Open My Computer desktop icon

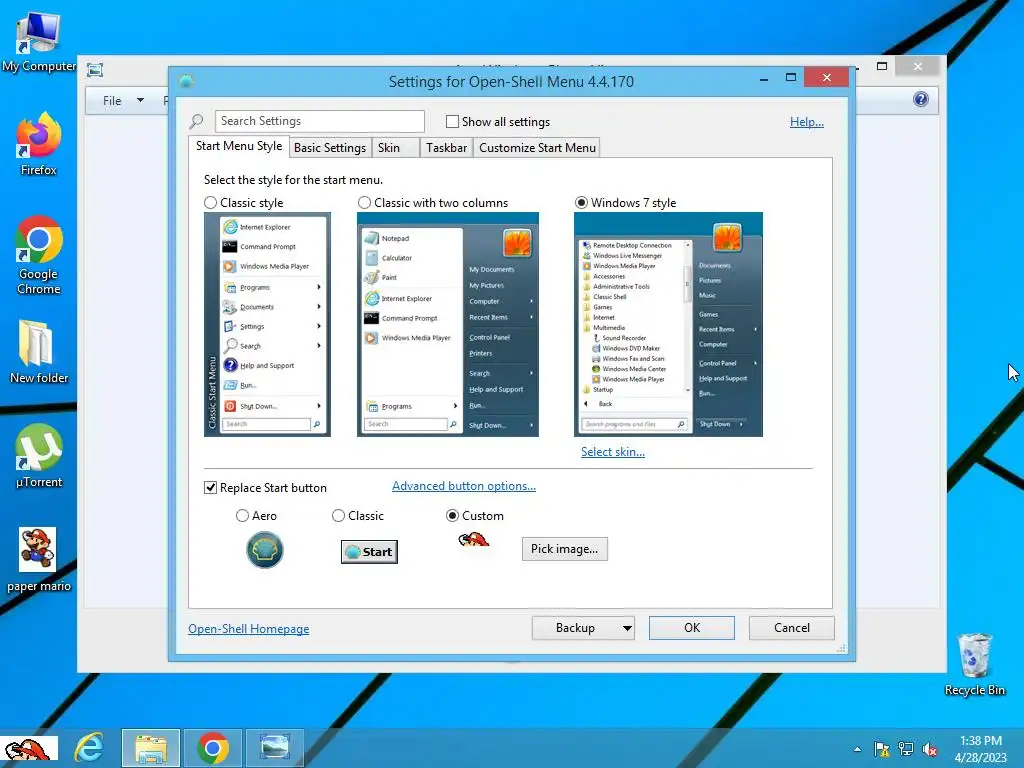point(39,41)
